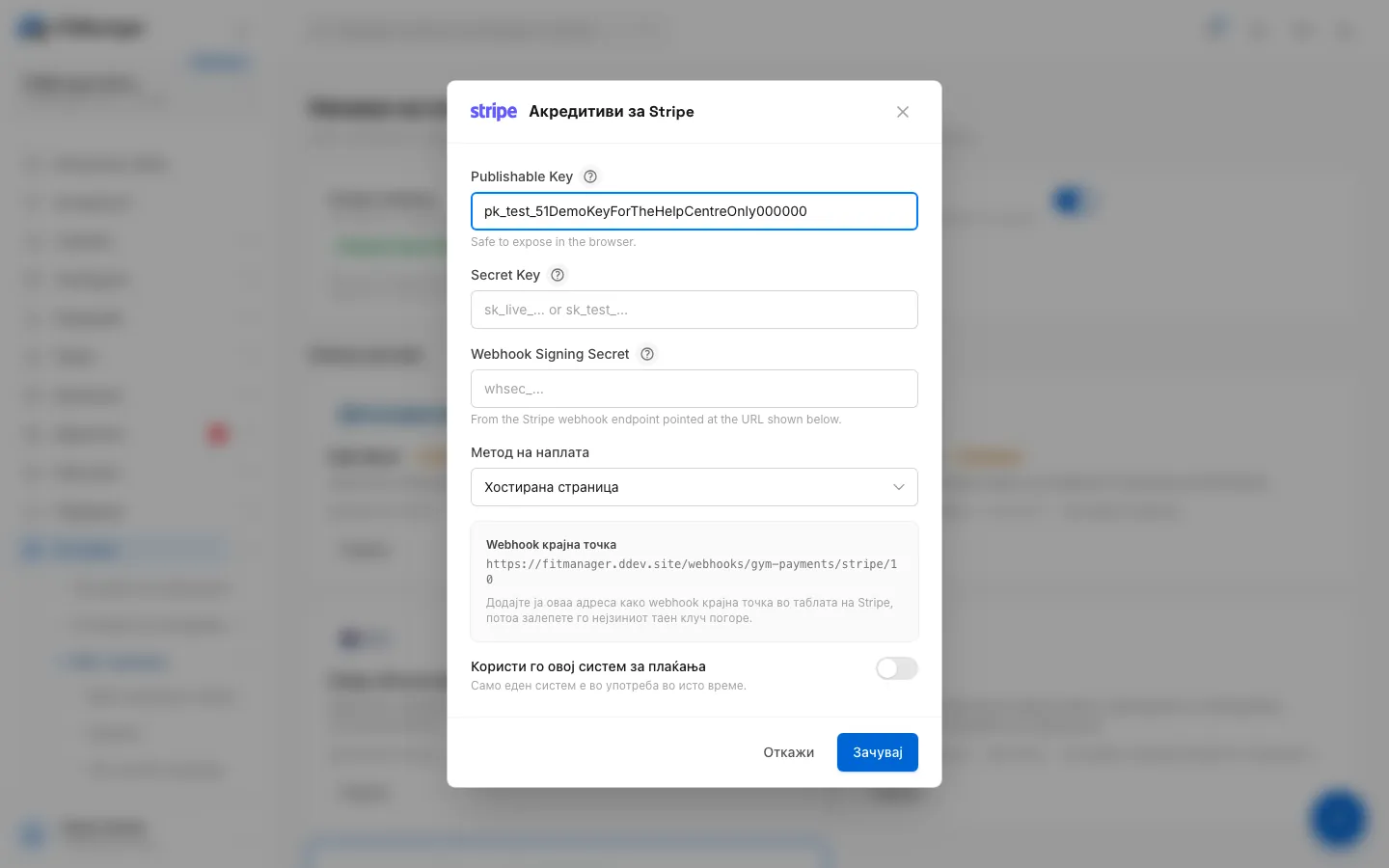Select the Webhook Signing Secret whsec field
The height and width of the screenshot is (868, 1389).
click(694, 389)
